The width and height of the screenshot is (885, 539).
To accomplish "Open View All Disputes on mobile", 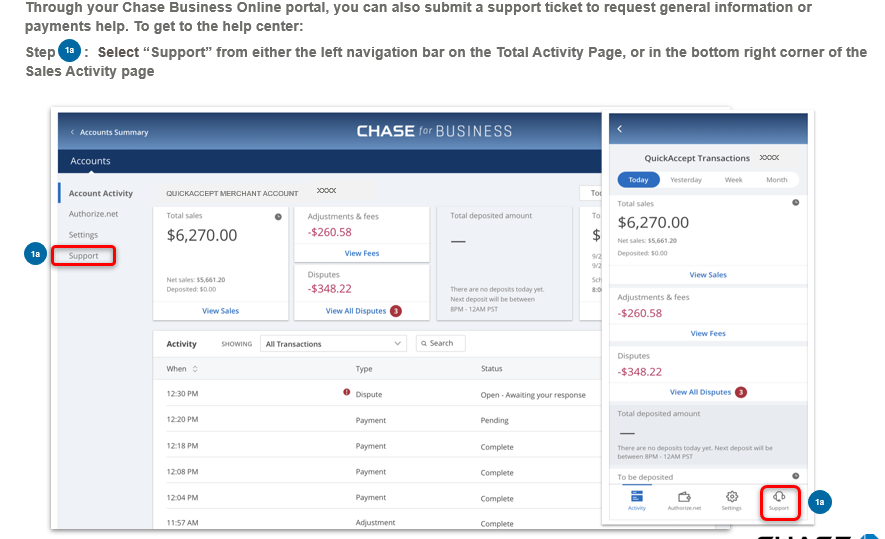I will pyautogui.click(x=700, y=392).
